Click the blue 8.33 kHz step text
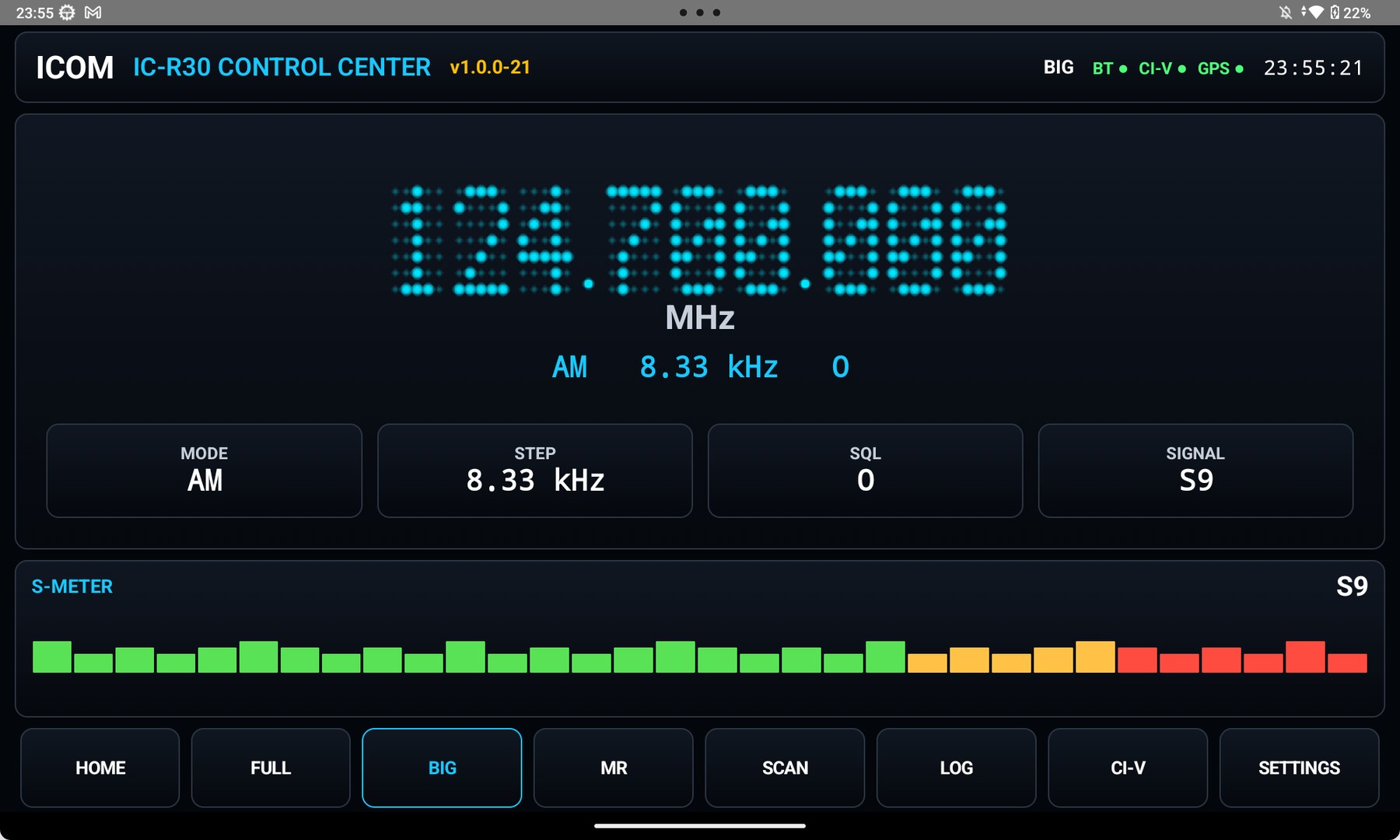Screen dimensions: 1400x840 (709, 367)
